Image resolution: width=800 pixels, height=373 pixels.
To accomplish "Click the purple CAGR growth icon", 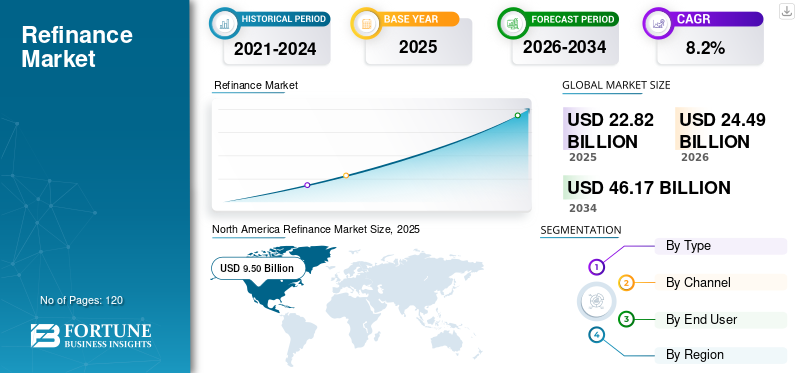I will (658, 23).
